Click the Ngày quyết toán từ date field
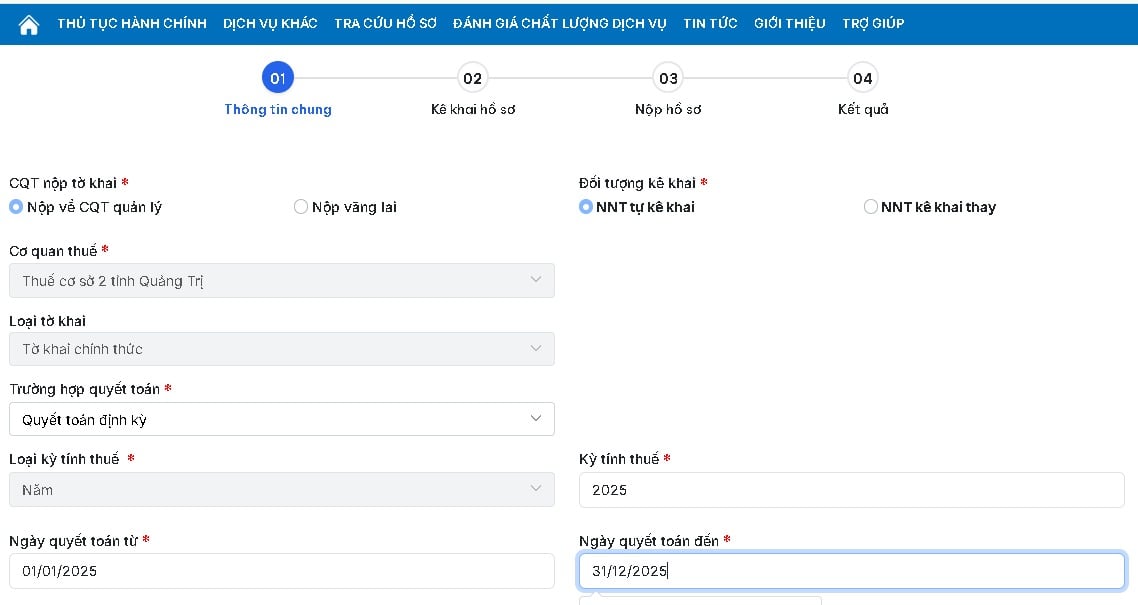 click(x=281, y=571)
